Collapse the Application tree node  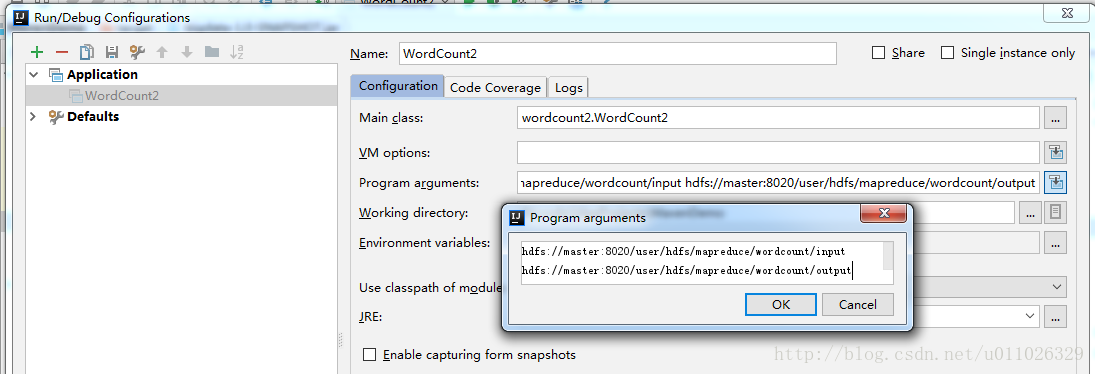click(x=33, y=75)
